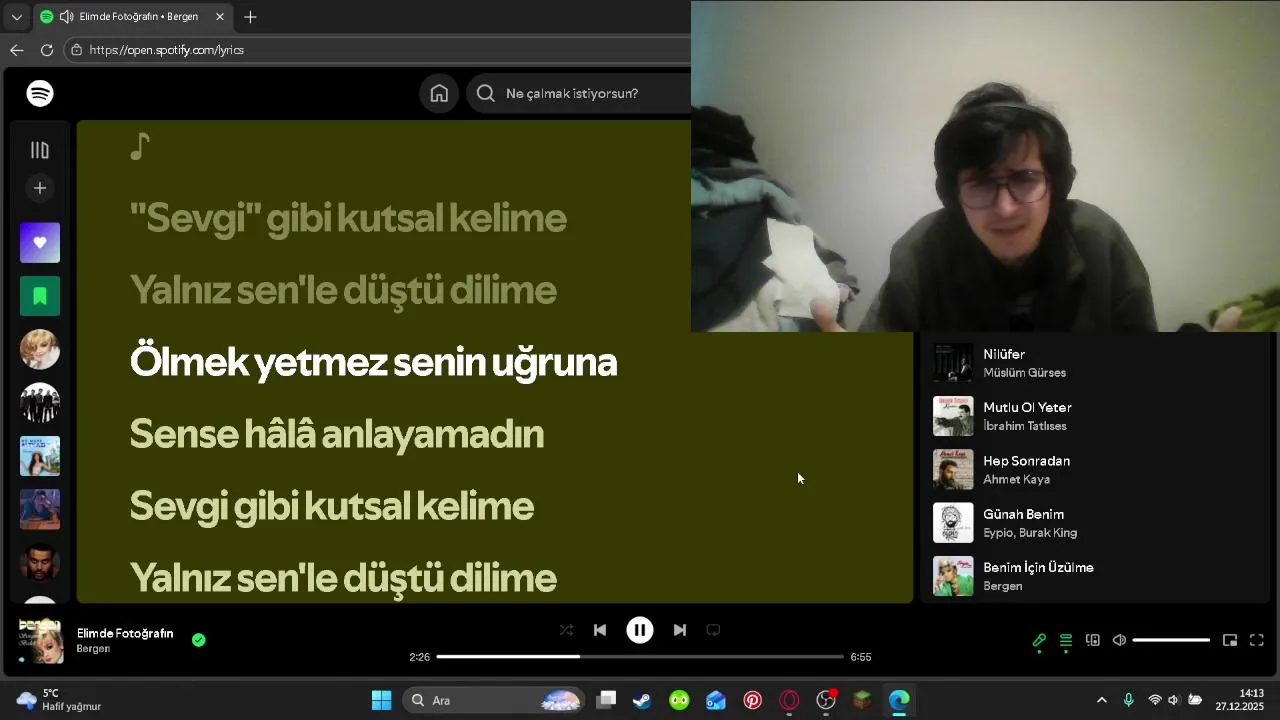
Task: Create a new playlist with plus icon
Action: (x=40, y=188)
